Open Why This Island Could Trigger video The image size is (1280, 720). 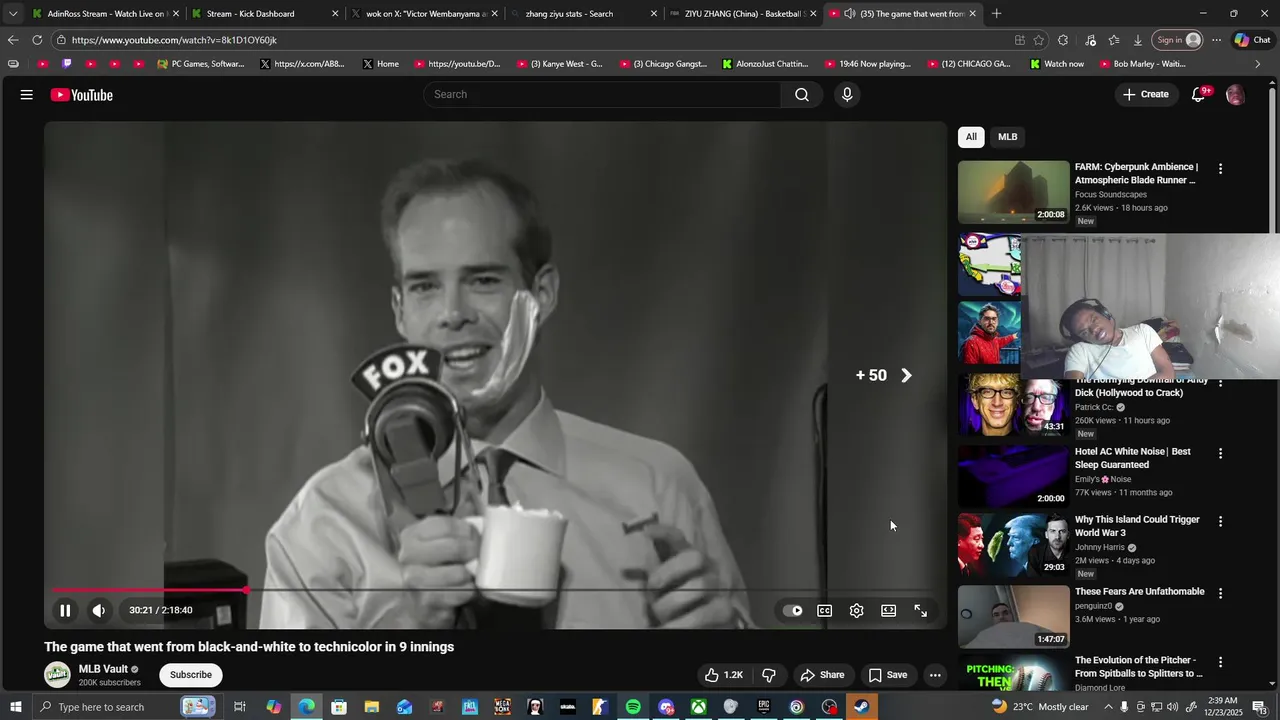pyautogui.click(x=1137, y=526)
